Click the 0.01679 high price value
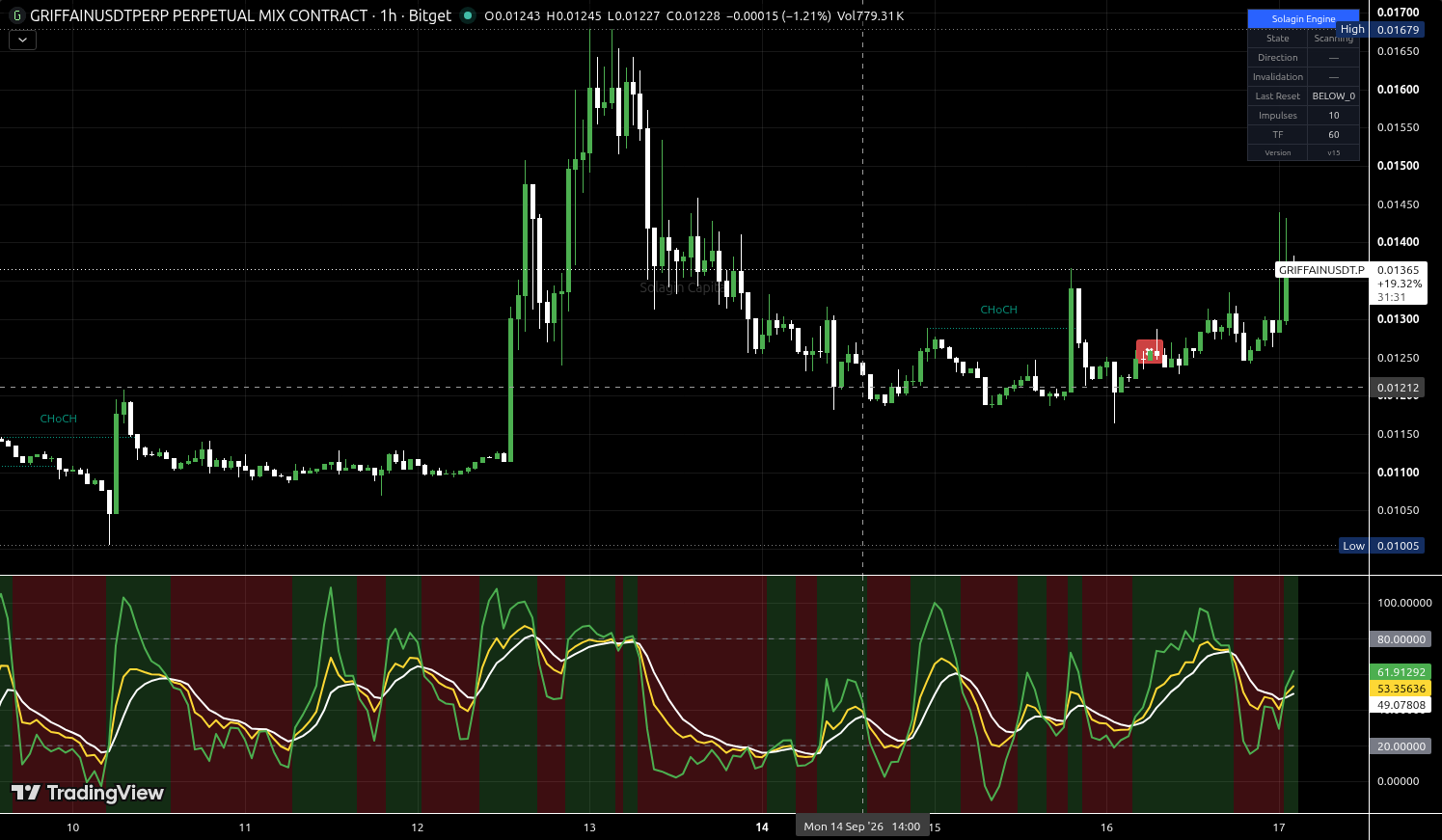Screen dimensions: 1442x840 pyautogui.click(x=1398, y=30)
